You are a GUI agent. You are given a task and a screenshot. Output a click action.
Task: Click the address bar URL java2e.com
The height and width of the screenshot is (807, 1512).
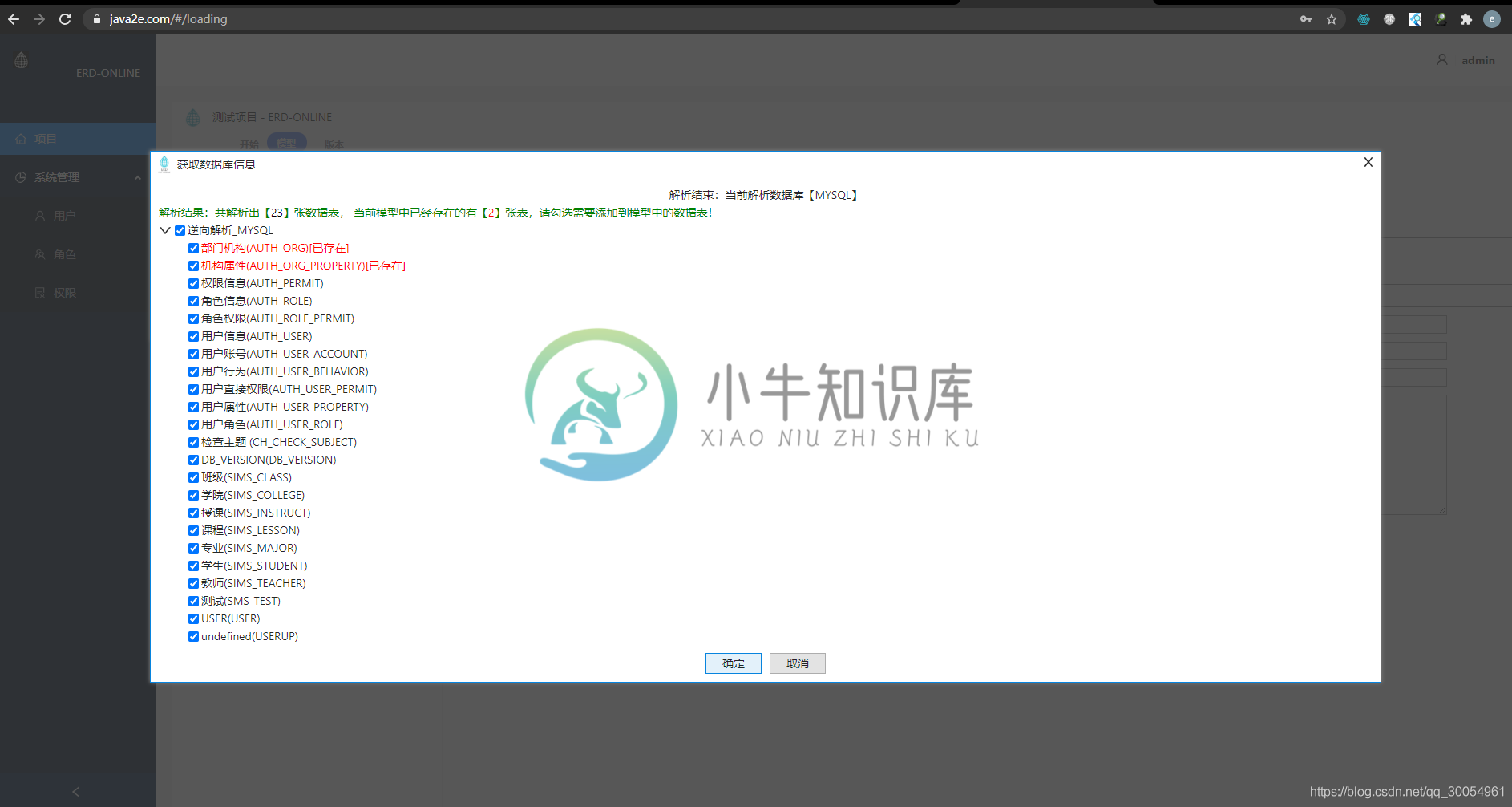tap(168, 19)
